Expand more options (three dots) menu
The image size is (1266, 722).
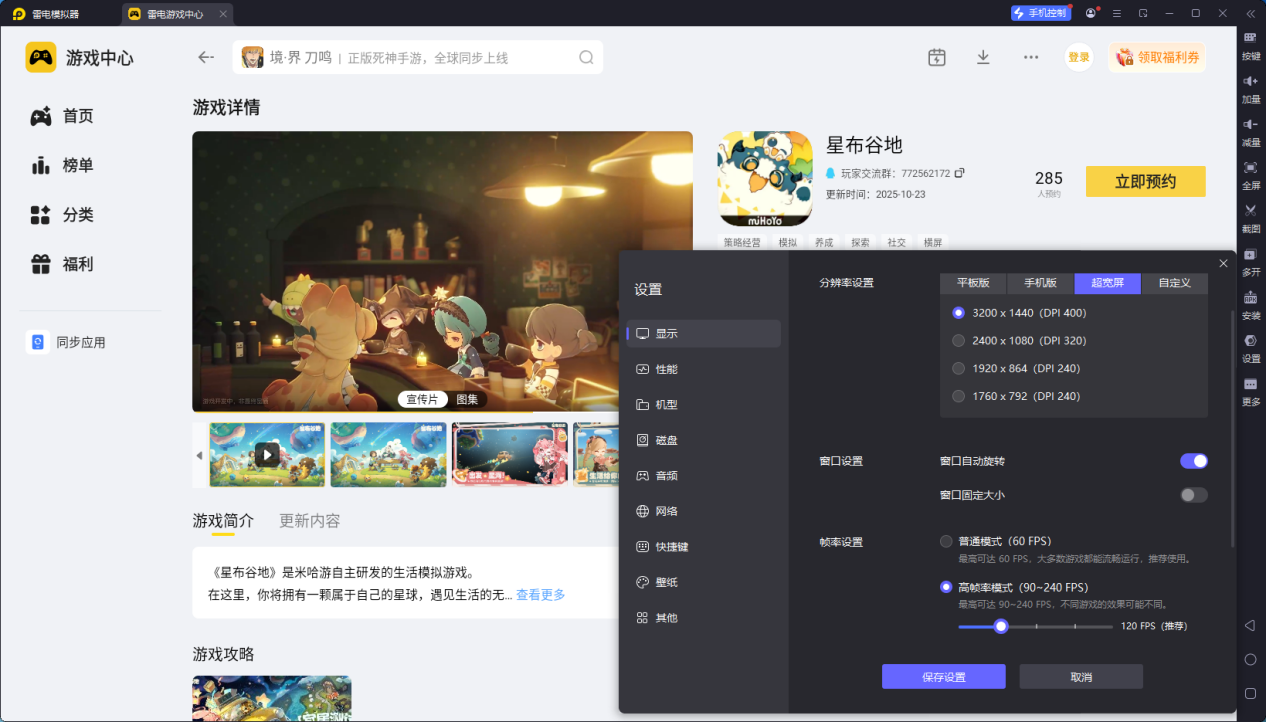1031,57
